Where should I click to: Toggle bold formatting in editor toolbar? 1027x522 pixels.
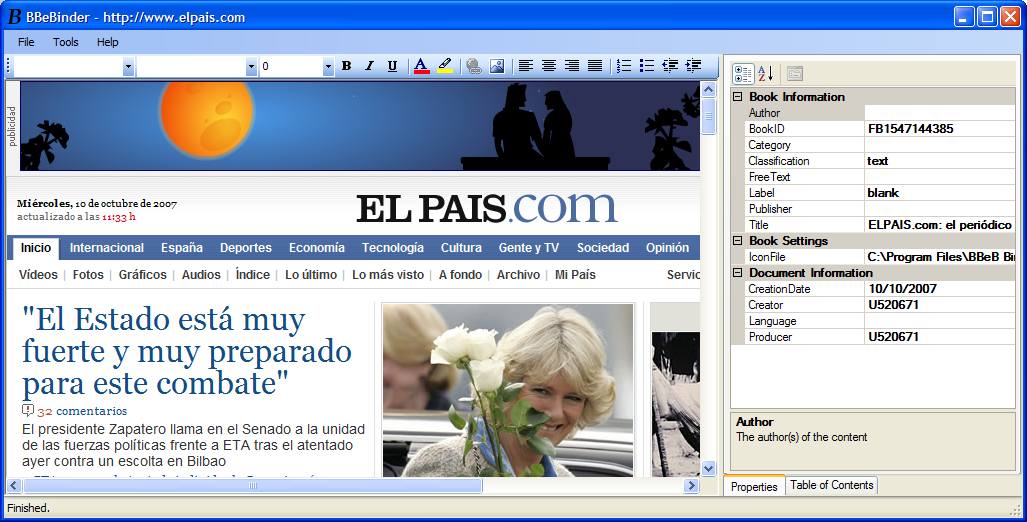[346, 65]
